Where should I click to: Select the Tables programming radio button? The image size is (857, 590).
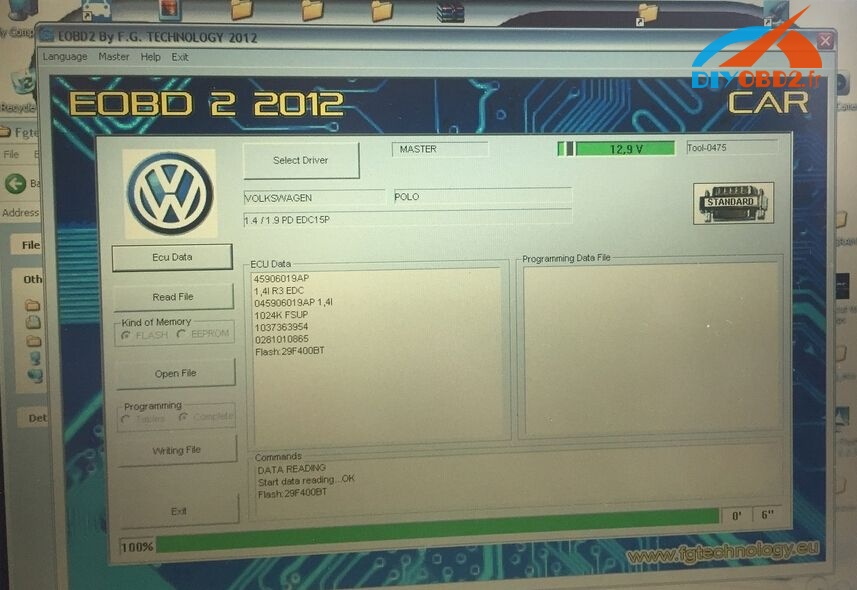coord(126,419)
